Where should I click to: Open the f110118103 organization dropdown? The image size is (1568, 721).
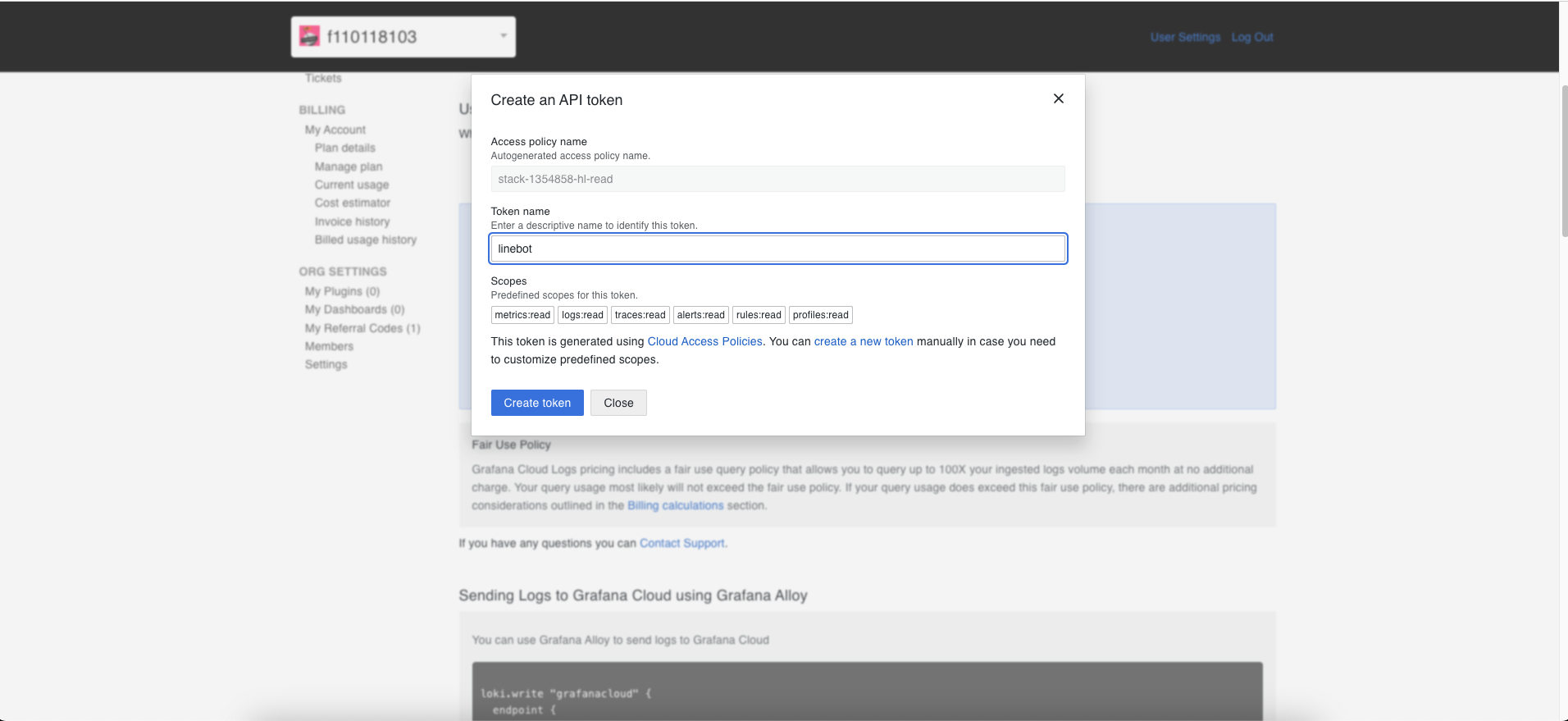coord(403,37)
